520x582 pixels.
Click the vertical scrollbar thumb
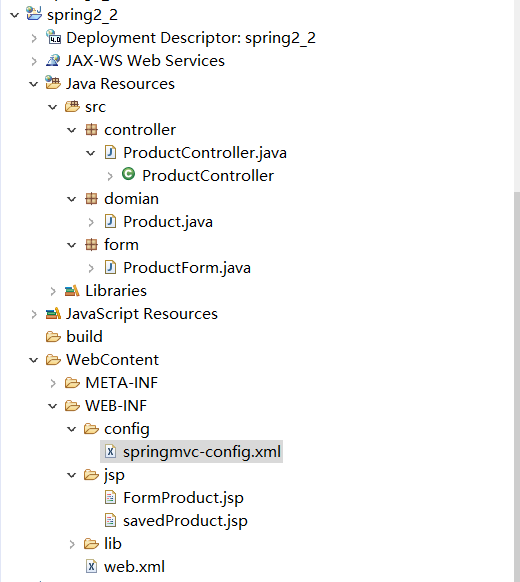[517, 386]
